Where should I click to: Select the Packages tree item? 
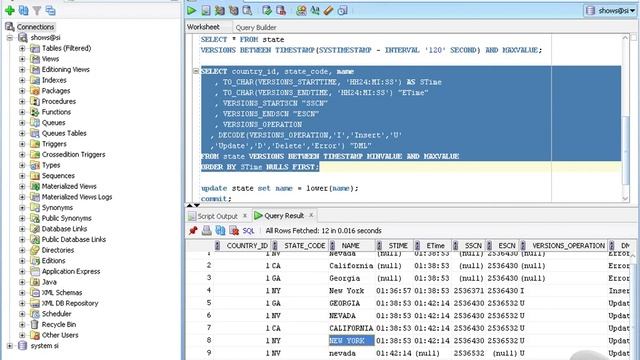(x=56, y=91)
